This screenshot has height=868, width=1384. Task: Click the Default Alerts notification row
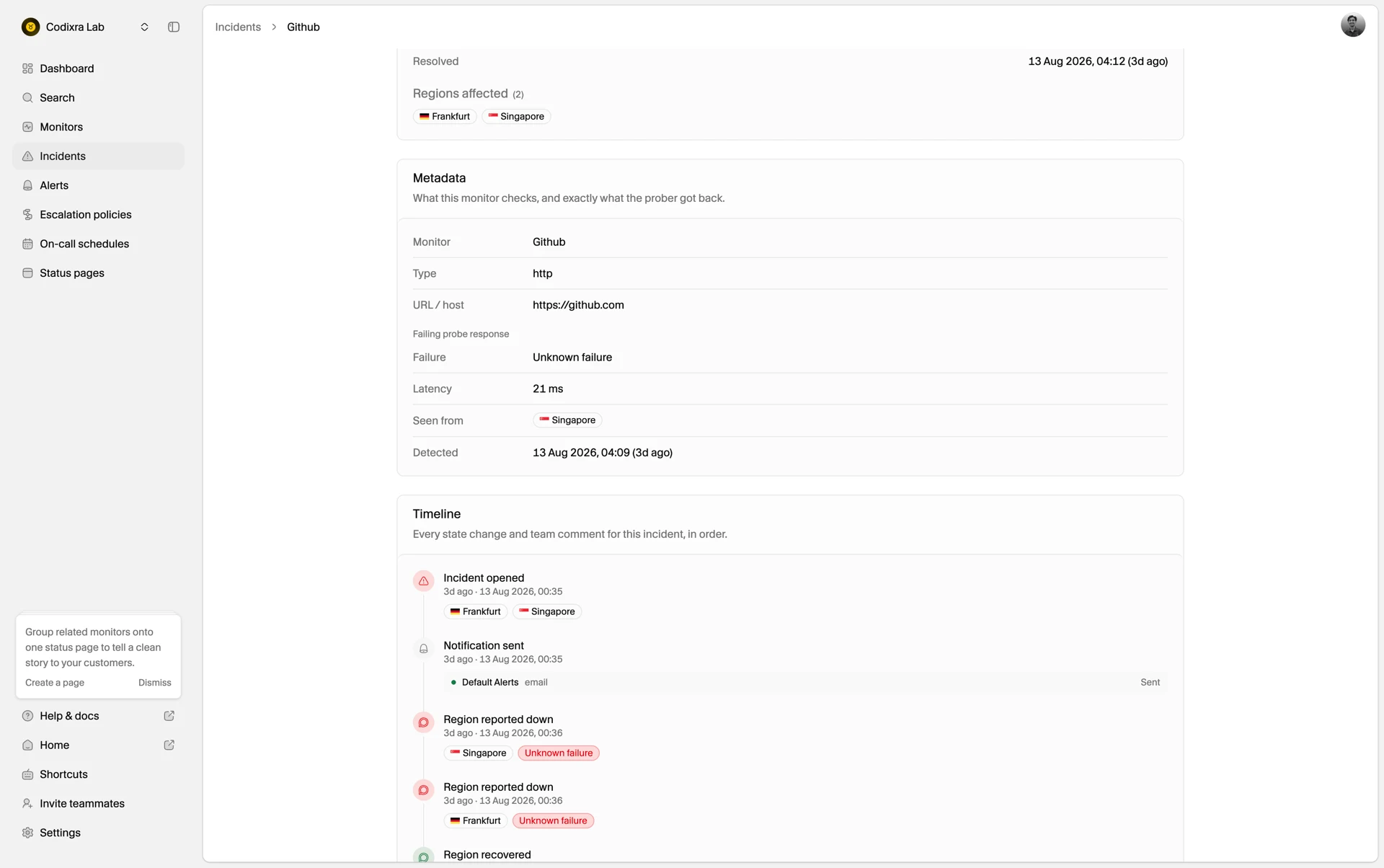pos(805,682)
